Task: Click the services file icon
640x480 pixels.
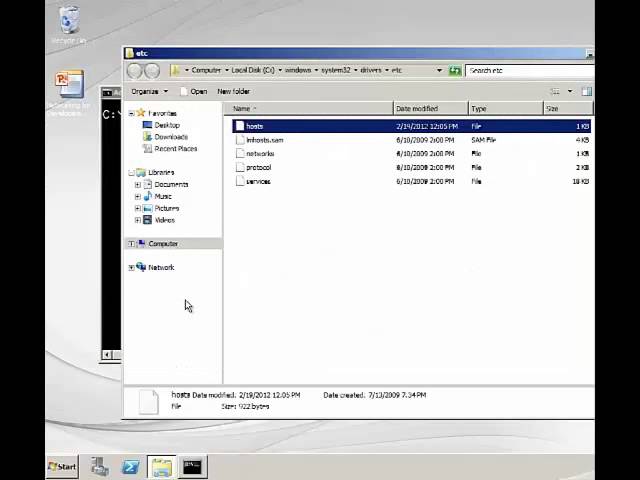Action: tap(240, 181)
